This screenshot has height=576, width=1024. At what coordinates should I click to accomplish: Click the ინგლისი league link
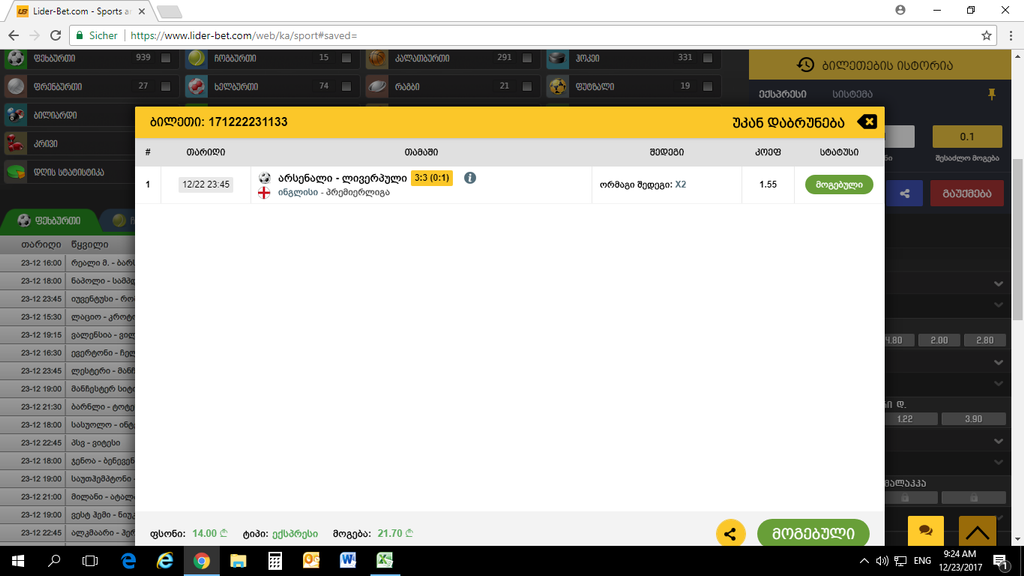tap(298, 193)
